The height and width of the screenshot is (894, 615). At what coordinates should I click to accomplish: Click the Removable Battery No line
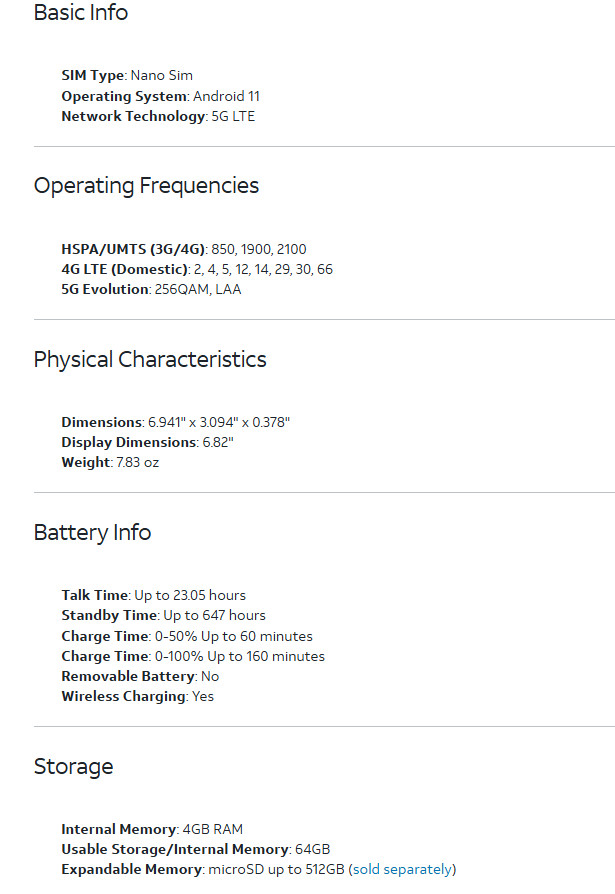(140, 676)
